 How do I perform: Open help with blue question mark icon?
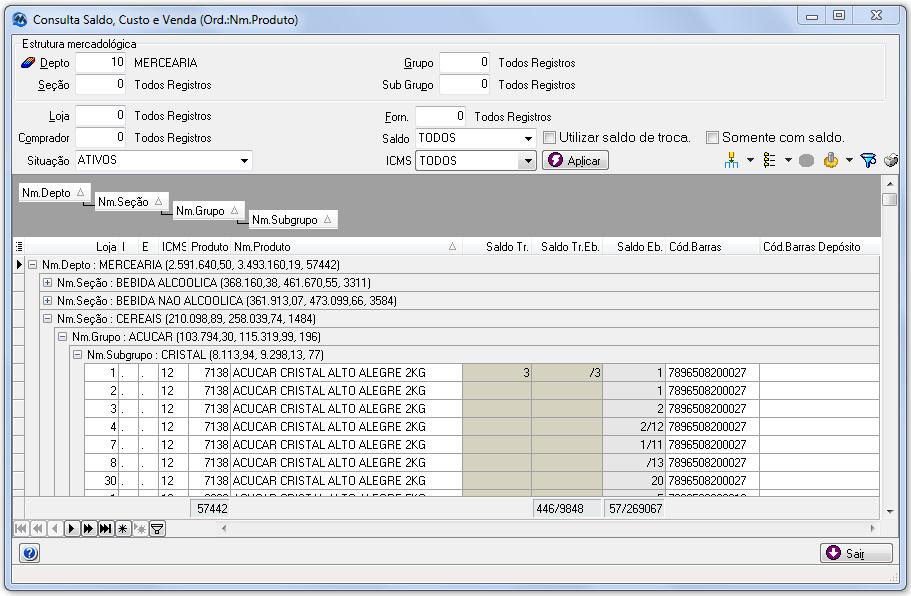point(30,553)
